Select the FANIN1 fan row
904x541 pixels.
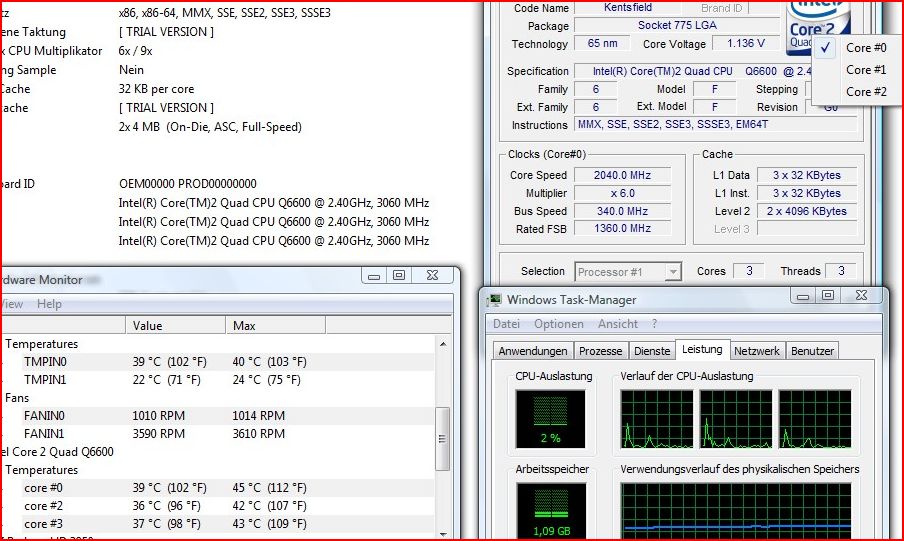(x=219, y=433)
